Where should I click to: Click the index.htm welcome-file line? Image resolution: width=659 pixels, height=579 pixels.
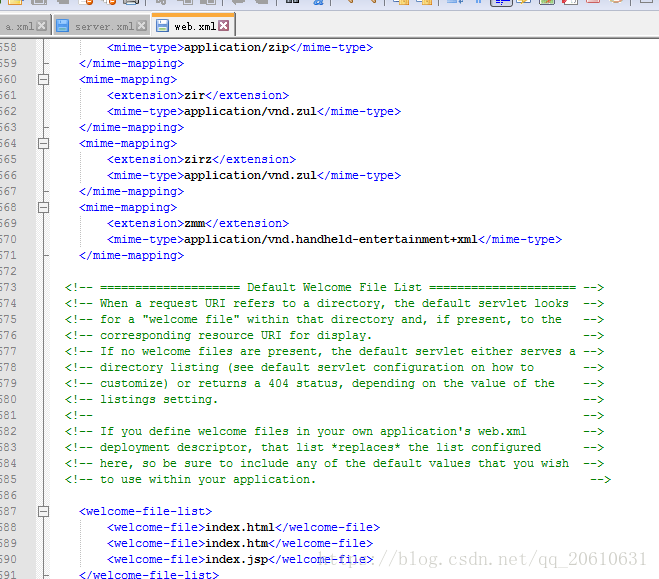click(240, 543)
